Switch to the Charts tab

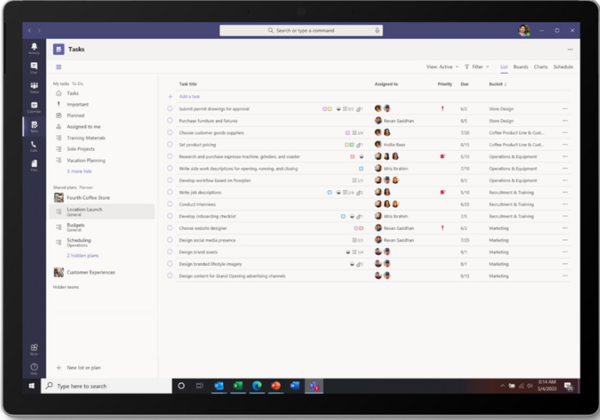(x=541, y=67)
